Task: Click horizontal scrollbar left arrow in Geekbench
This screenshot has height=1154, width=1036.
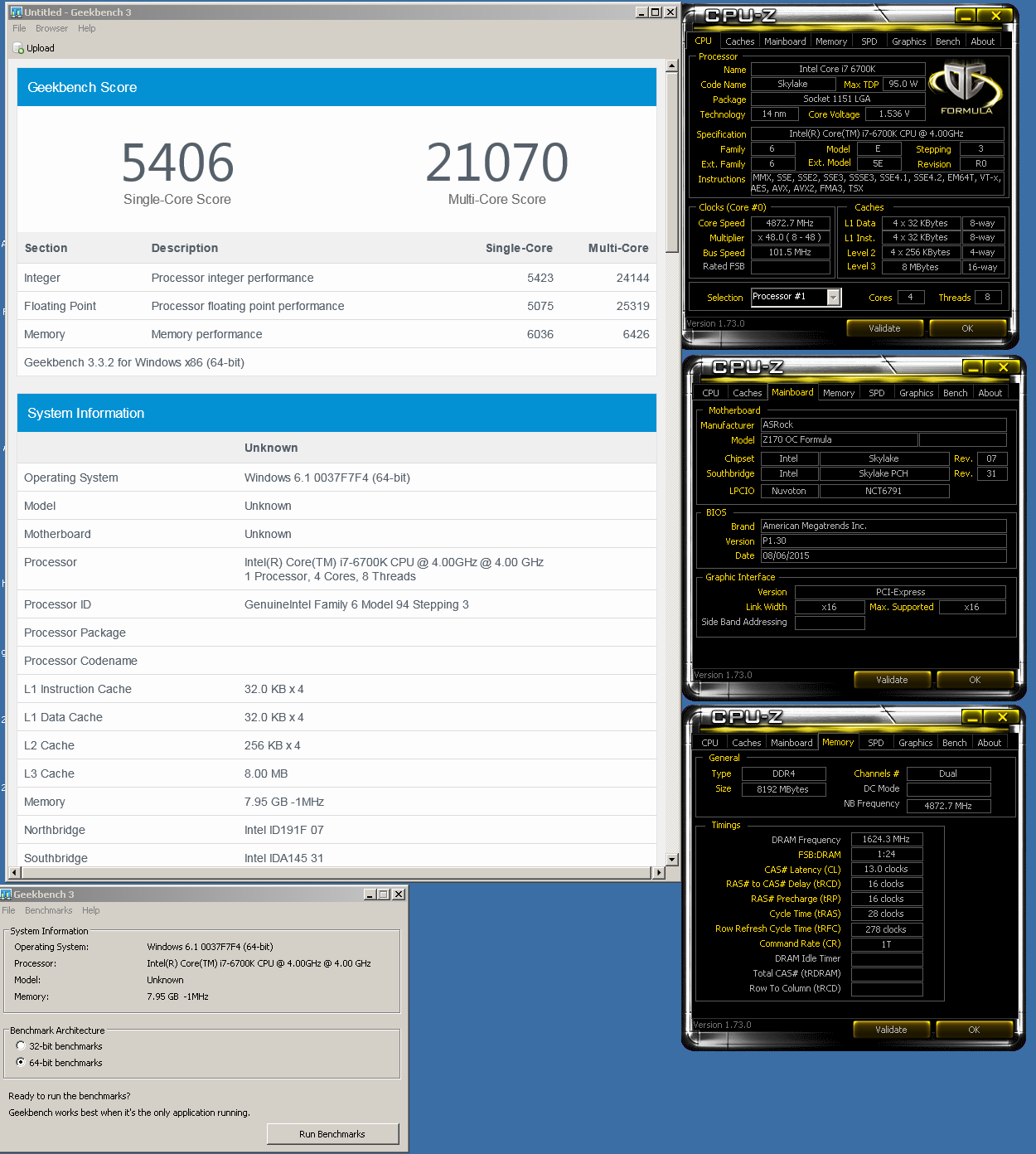Action: coord(13,872)
